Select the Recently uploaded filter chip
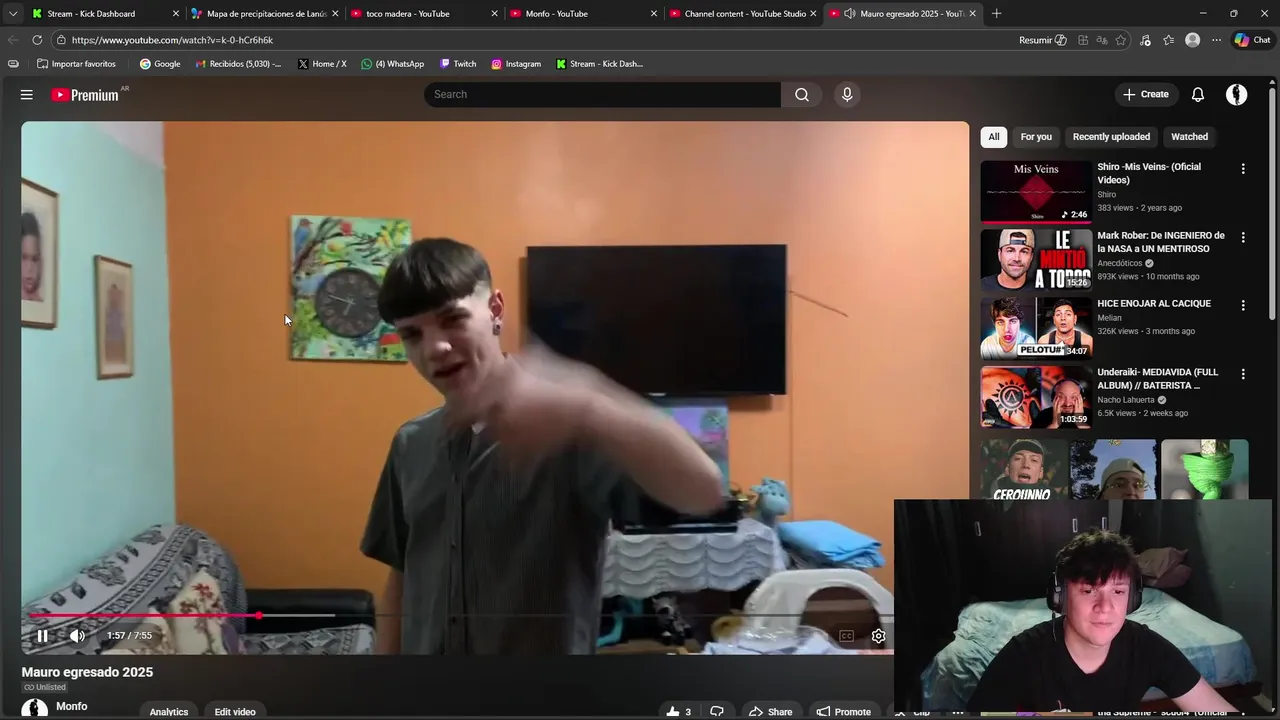 click(1111, 137)
